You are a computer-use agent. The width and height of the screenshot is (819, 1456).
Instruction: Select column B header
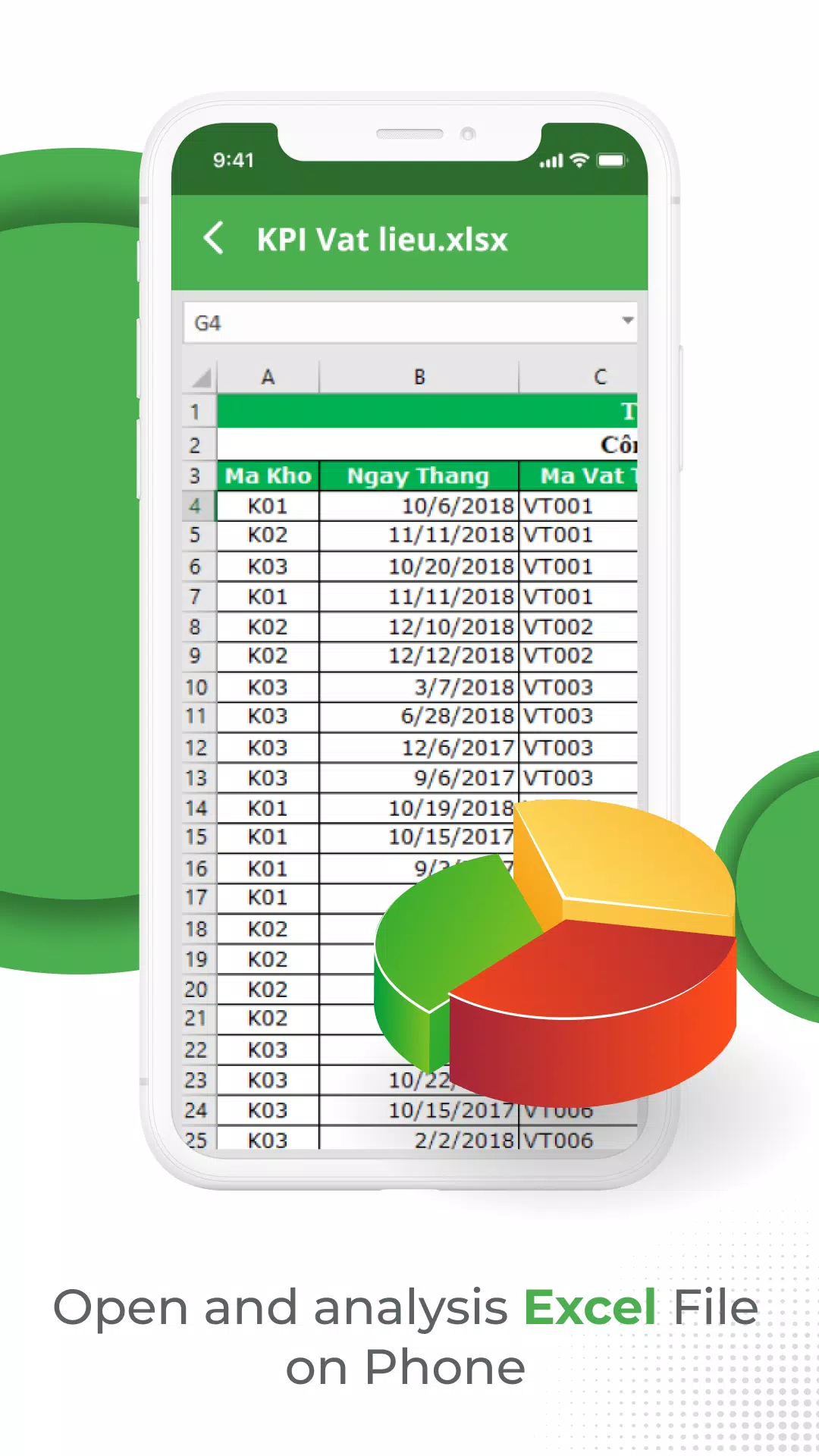pos(419,377)
